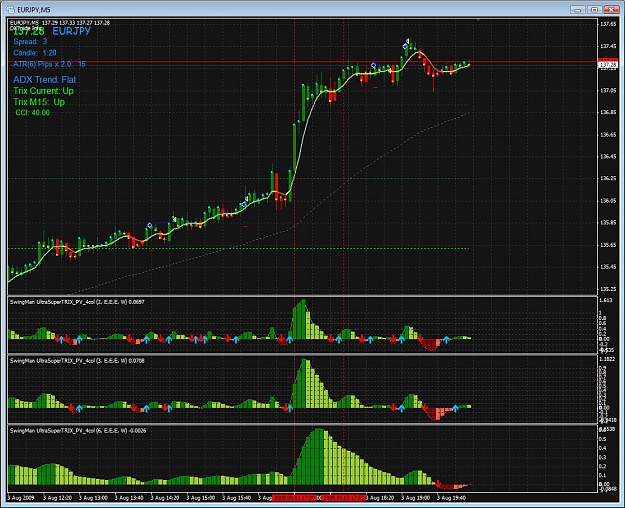Click the 3 Aug 14:20 time axis label

pos(165,498)
